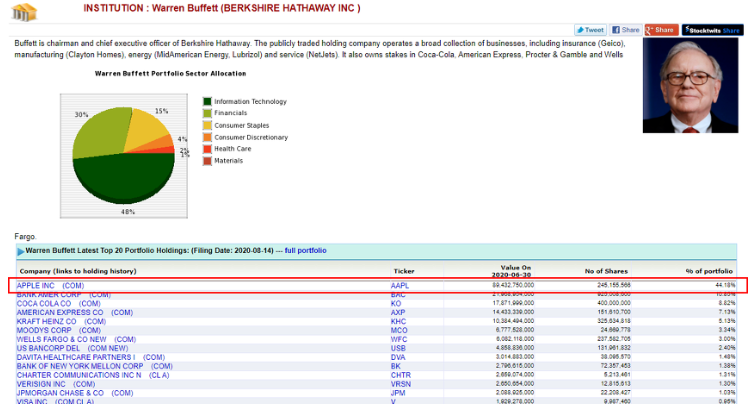754x404 pixels.
Task: Click the 8.82% portfolio cell
Action: click(727, 303)
